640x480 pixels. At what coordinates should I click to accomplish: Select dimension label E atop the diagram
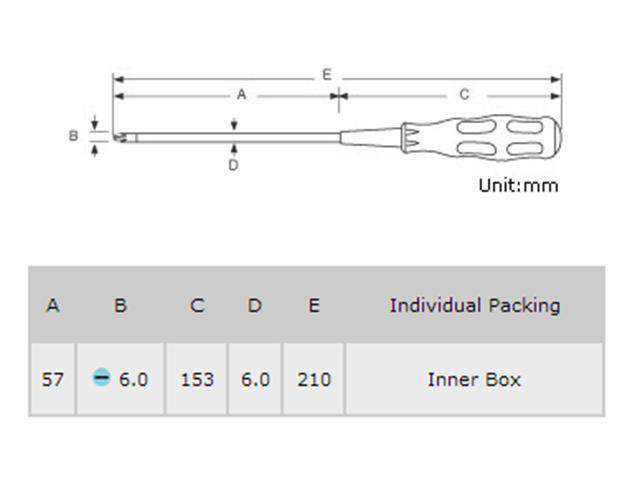click(326, 75)
